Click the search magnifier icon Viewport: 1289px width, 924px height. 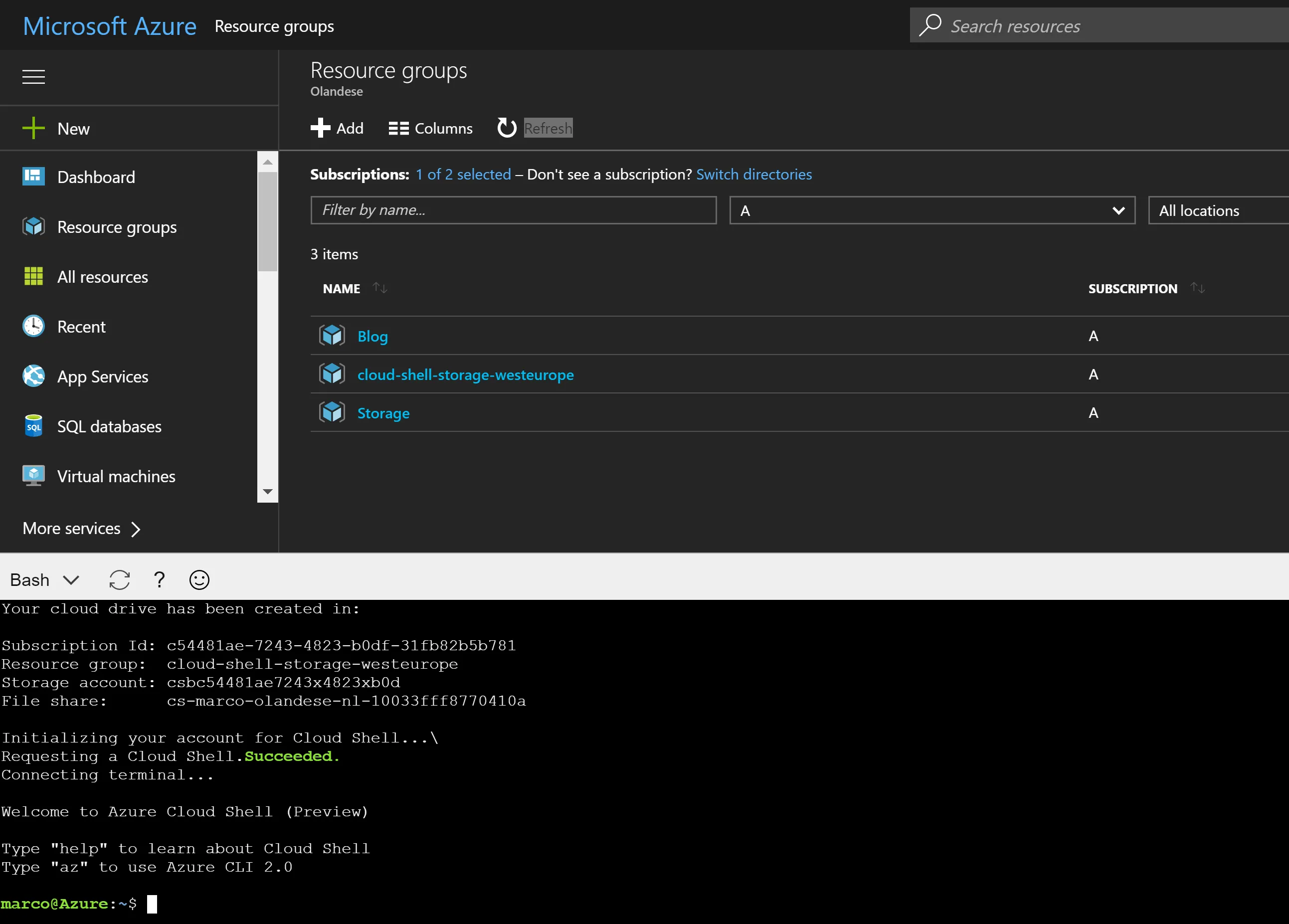tap(930, 25)
